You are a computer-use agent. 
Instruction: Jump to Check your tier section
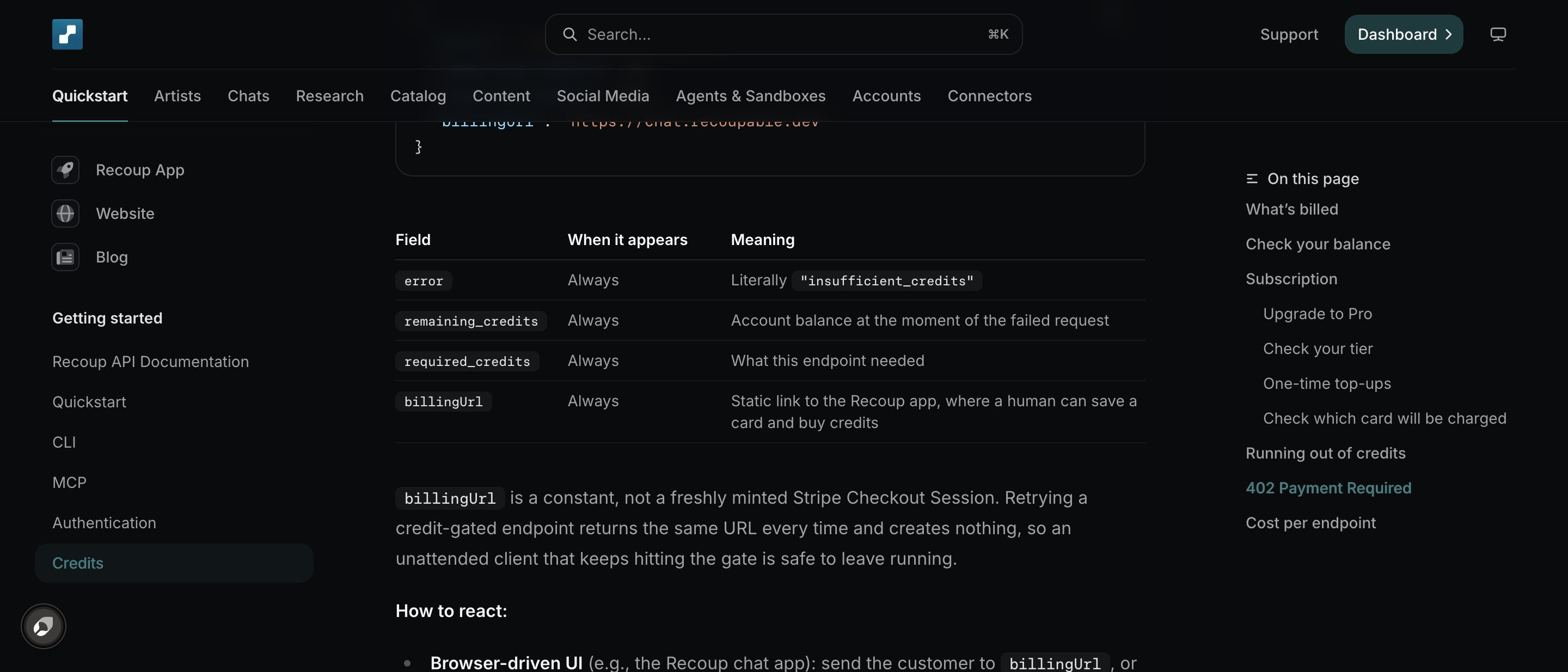(x=1318, y=349)
